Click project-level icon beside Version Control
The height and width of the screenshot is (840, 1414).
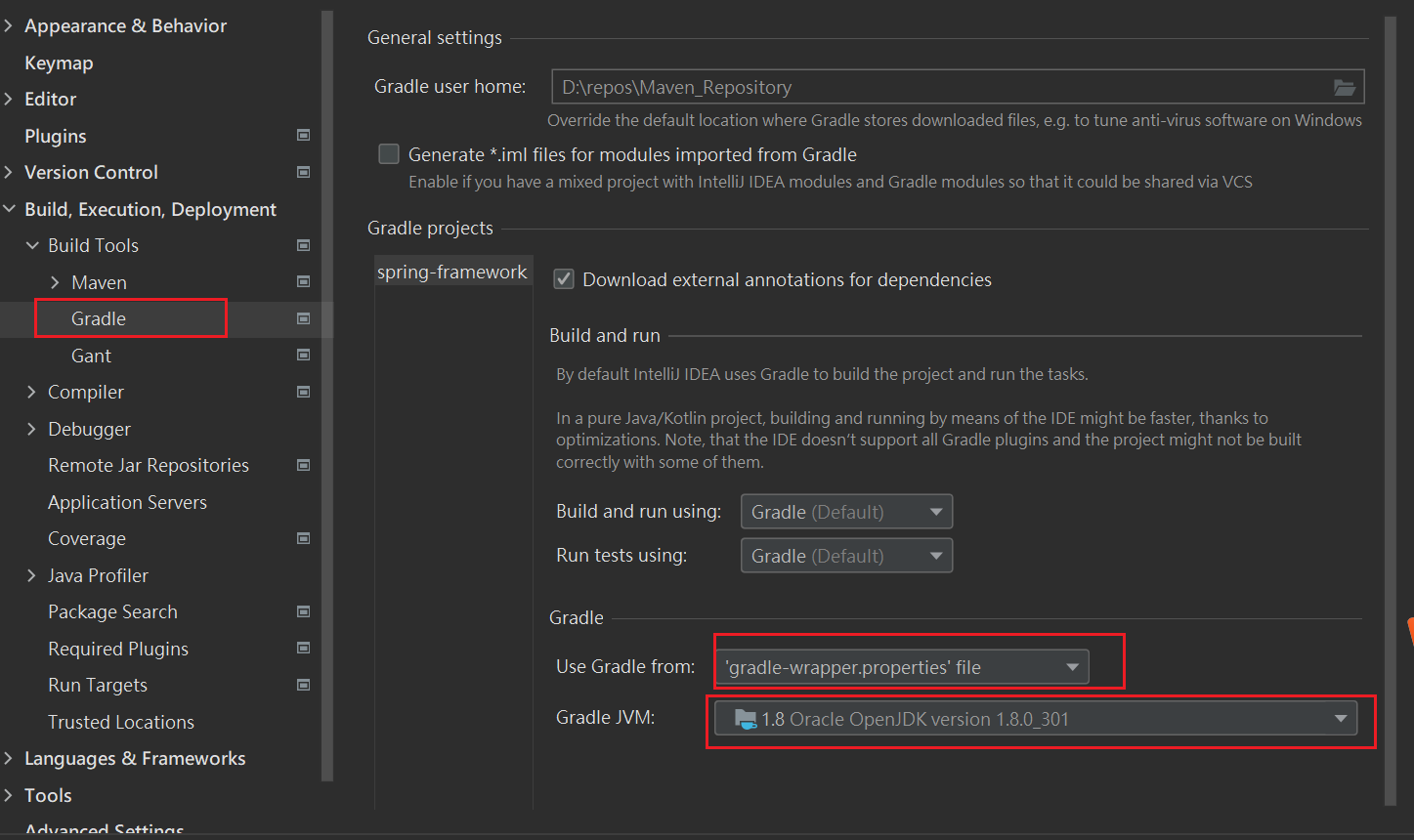pos(304,172)
